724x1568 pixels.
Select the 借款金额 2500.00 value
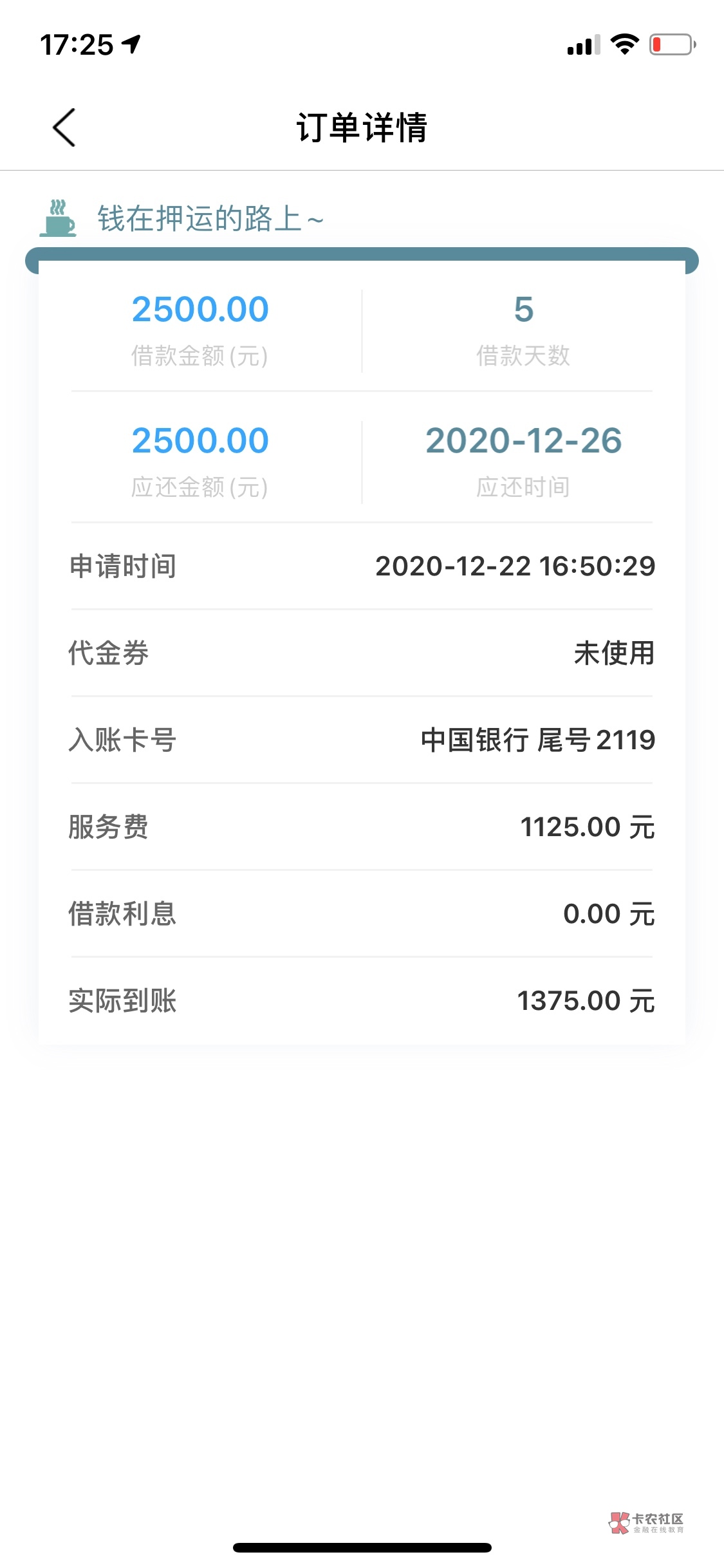pos(200,310)
